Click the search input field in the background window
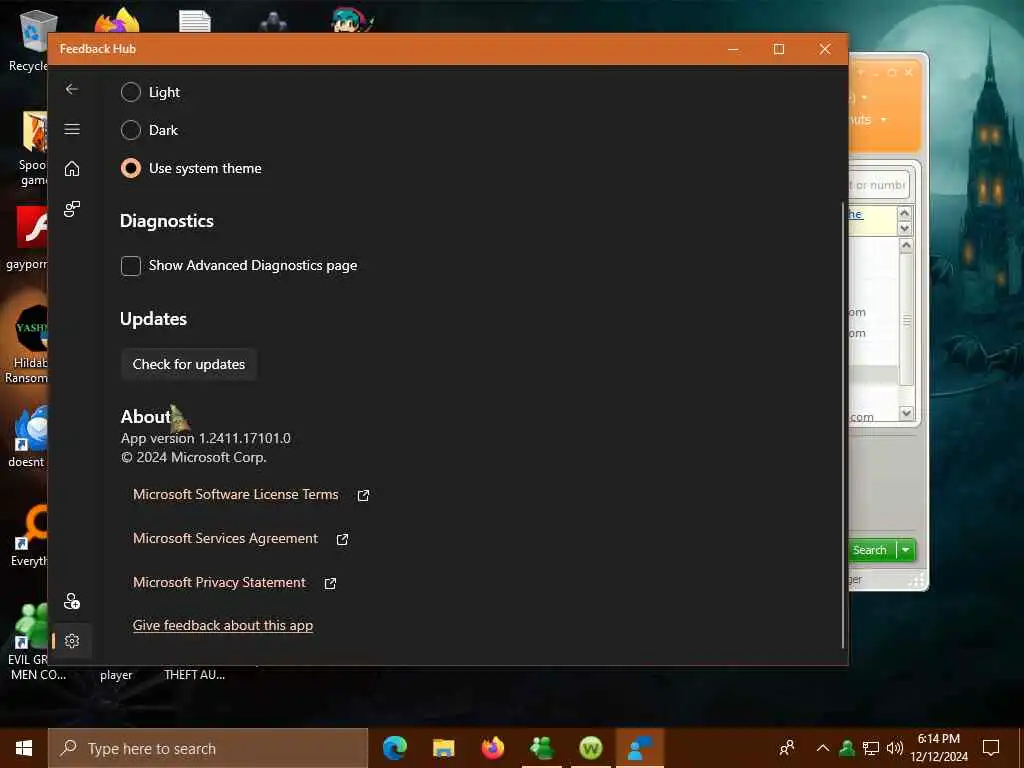The height and width of the screenshot is (768, 1024). tap(878, 185)
